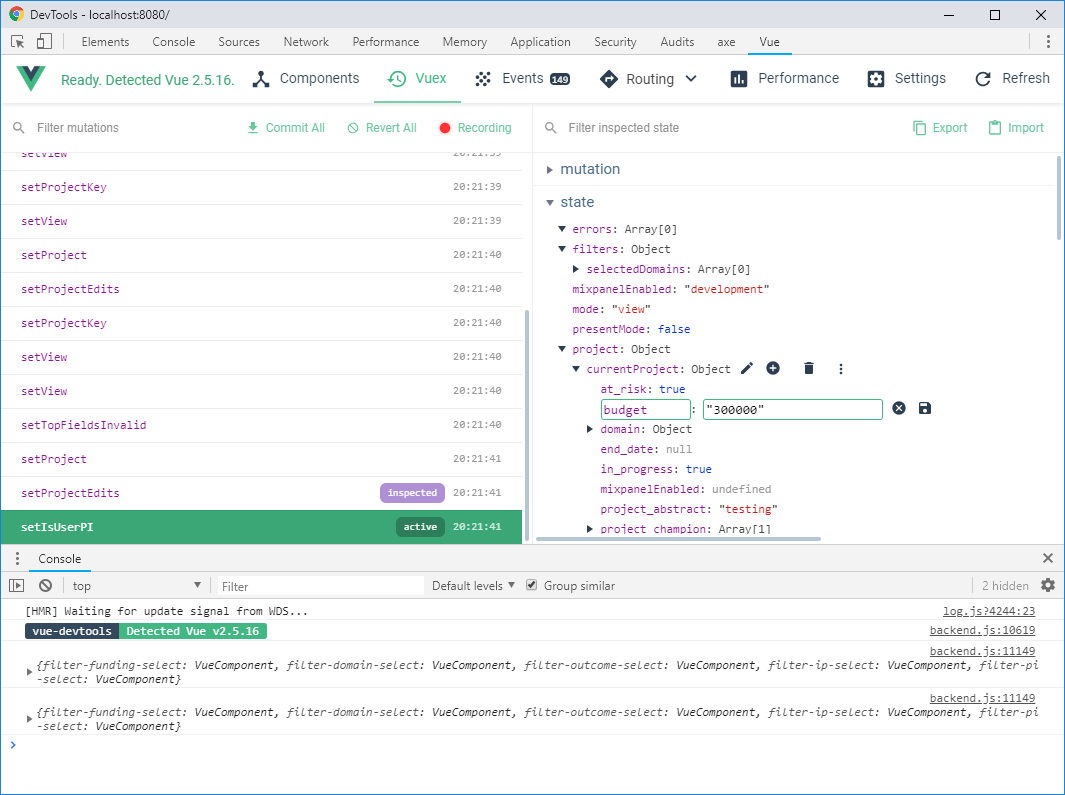Expand the domain object in state

(x=590, y=429)
